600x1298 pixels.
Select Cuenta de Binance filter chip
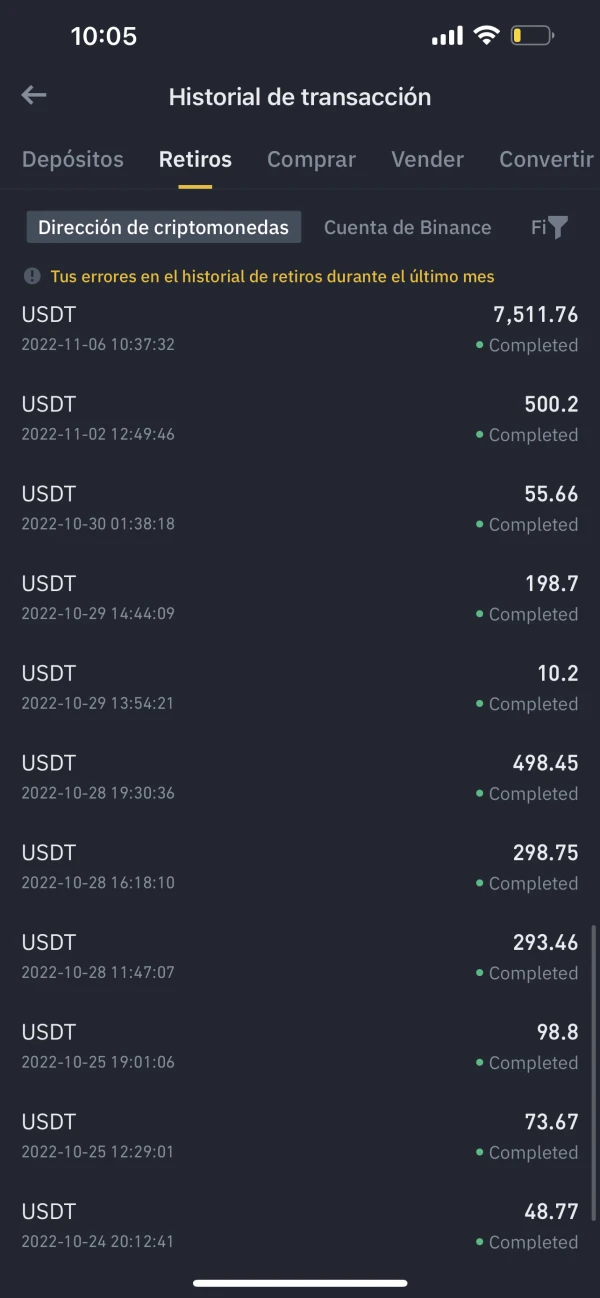click(407, 227)
